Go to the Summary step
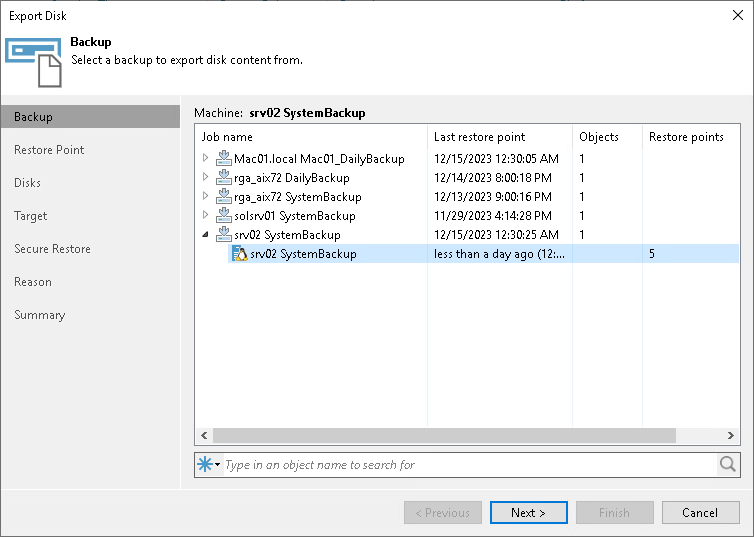 39,315
